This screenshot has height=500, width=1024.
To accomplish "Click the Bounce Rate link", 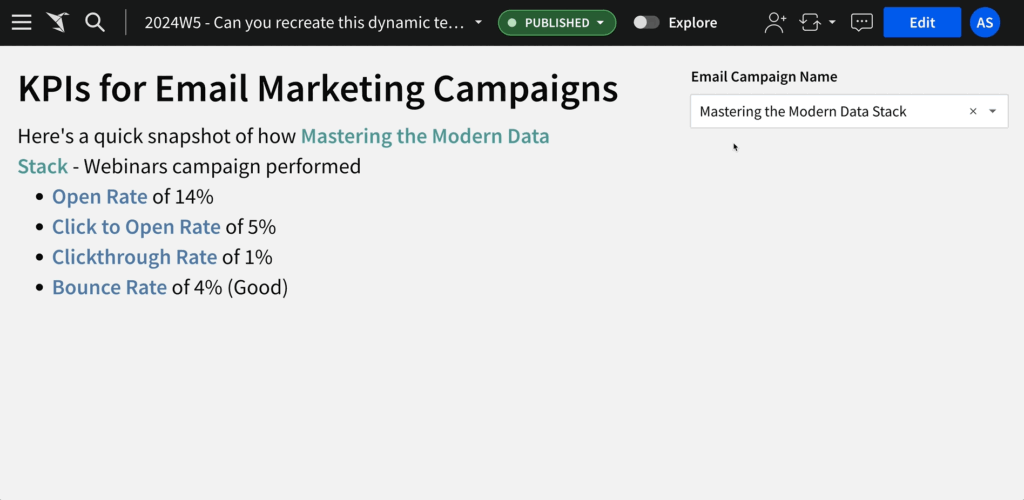I will (109, 287).
